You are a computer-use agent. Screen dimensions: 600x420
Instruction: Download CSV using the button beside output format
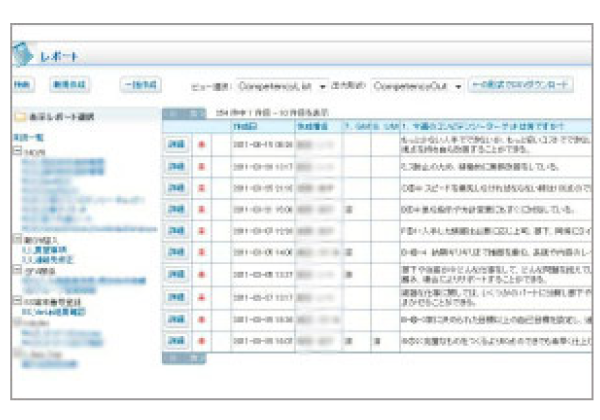click(x=522, y=86)
